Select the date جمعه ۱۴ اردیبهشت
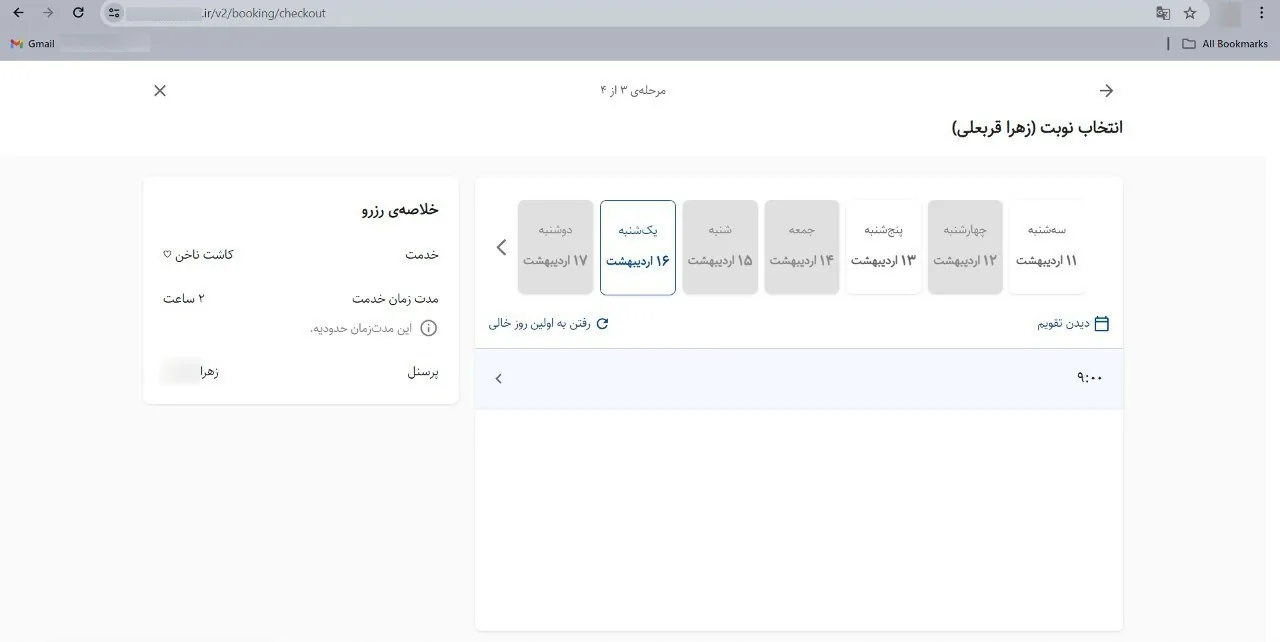The height and width of the screenshot is (642, 1280). (x=802, y=247)
